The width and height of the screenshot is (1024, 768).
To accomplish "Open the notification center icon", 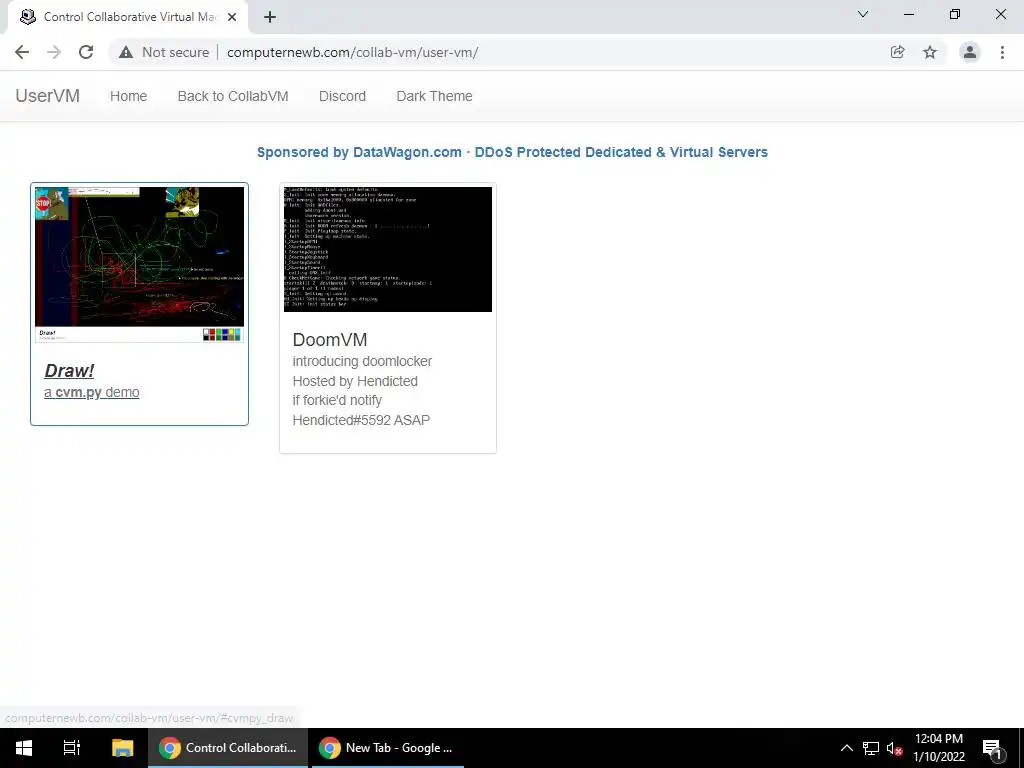I will [992, 749].
